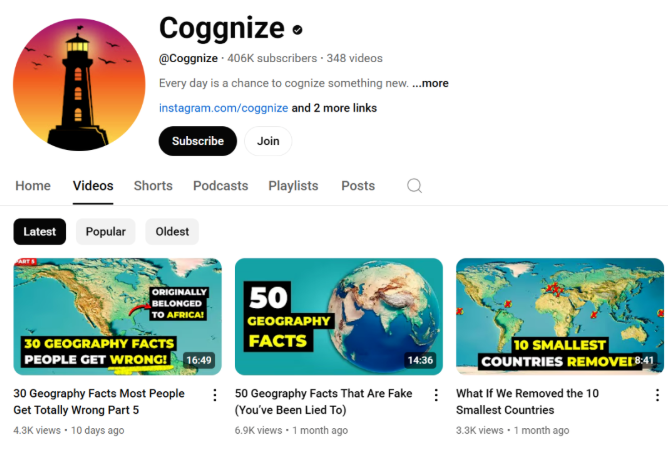668x453 pixels.
Task: Open options menu for 30 Geography Facts video
Action: pyautogui.click(x=215, y=395)
